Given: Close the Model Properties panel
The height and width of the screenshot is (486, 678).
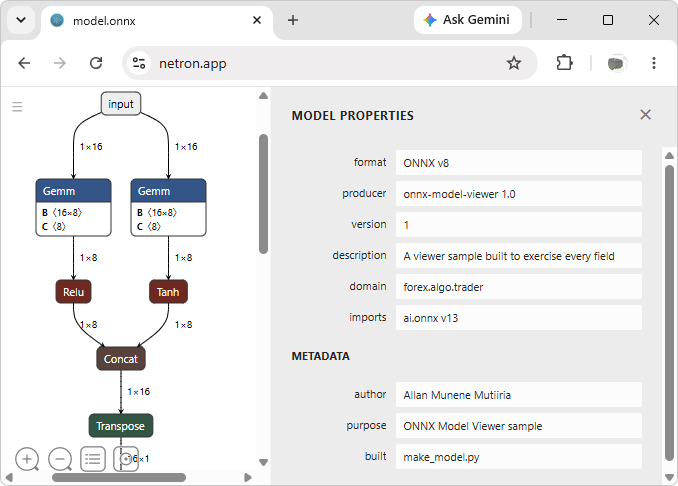Looking at the screenshot, I should (645, 115).
